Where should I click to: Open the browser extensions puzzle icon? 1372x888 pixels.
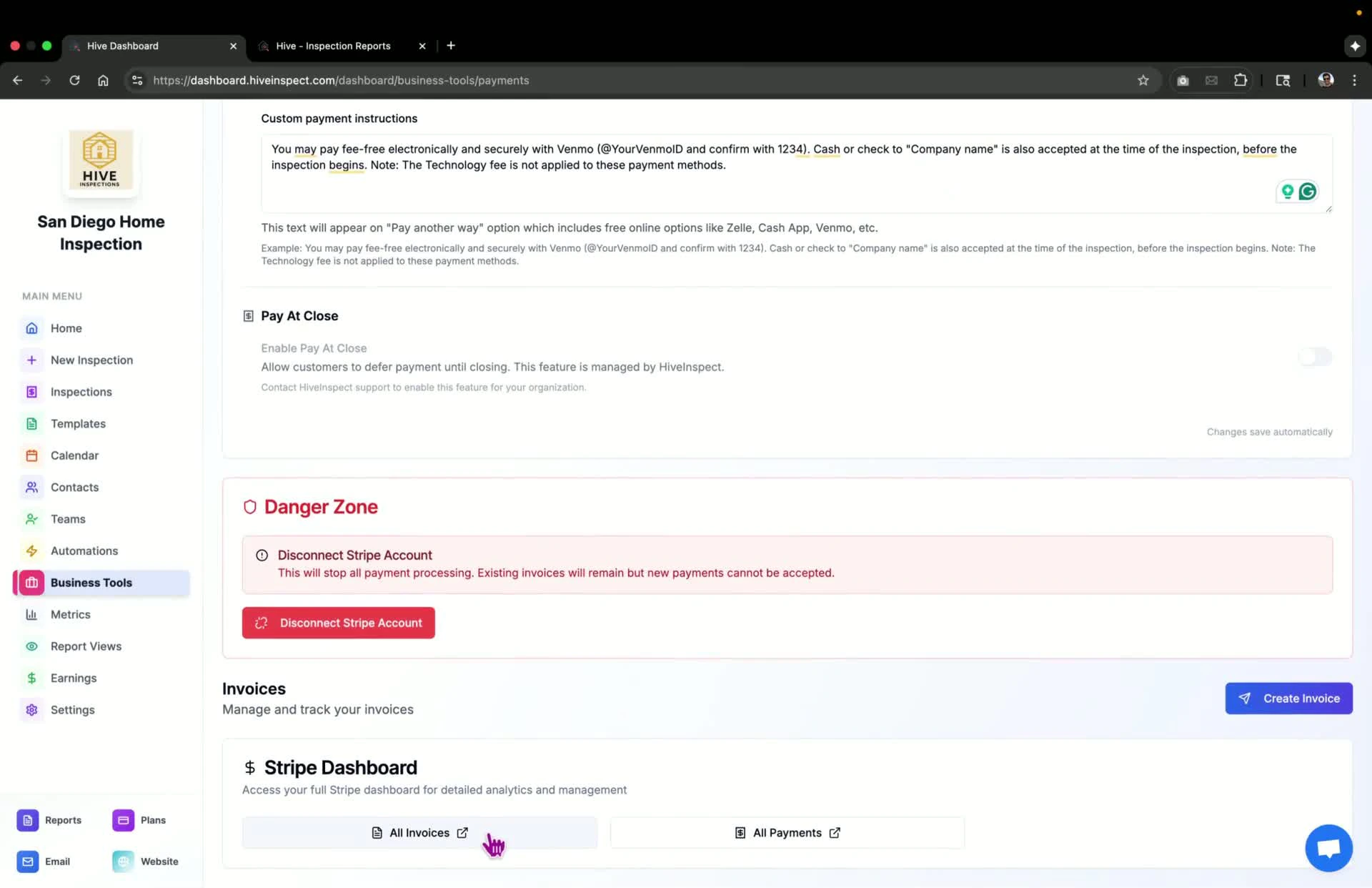(x=1241, y=80)
